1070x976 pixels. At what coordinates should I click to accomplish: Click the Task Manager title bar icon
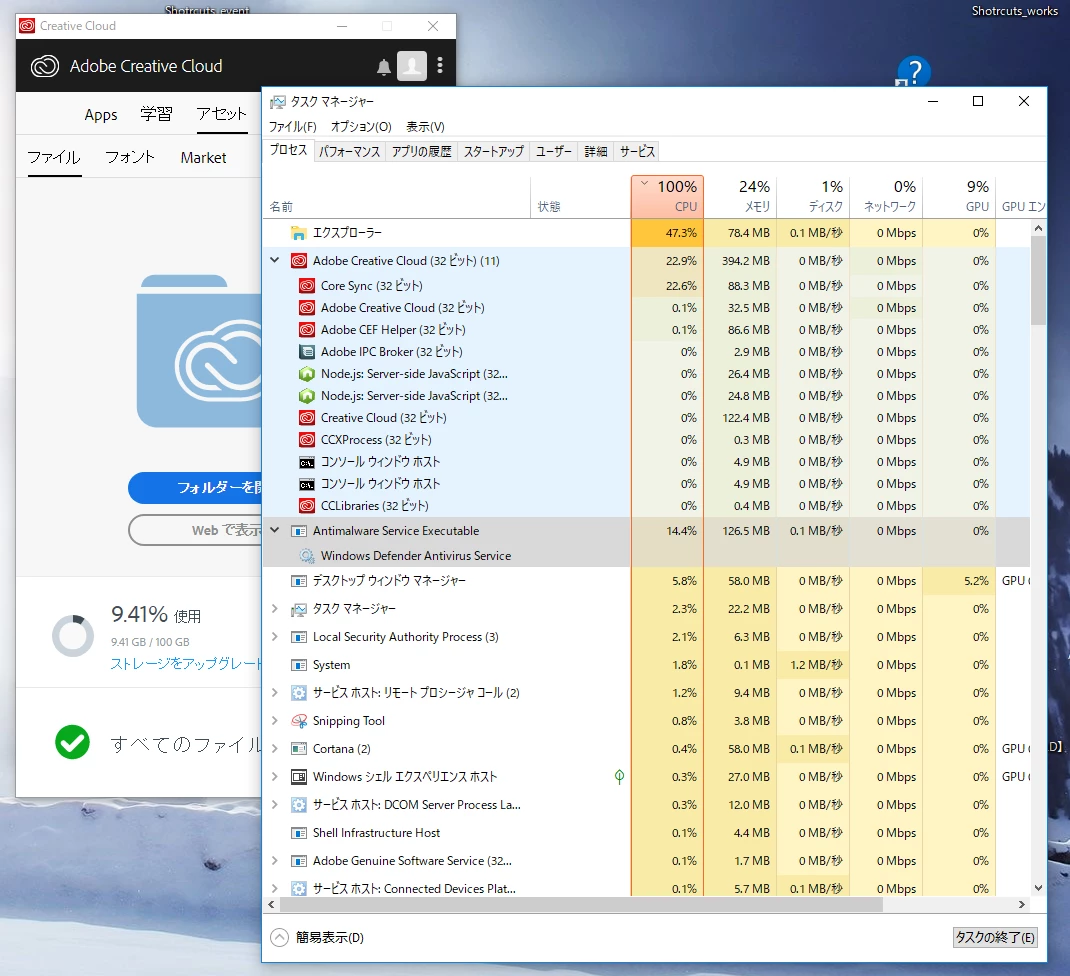[x=277, y=102]
